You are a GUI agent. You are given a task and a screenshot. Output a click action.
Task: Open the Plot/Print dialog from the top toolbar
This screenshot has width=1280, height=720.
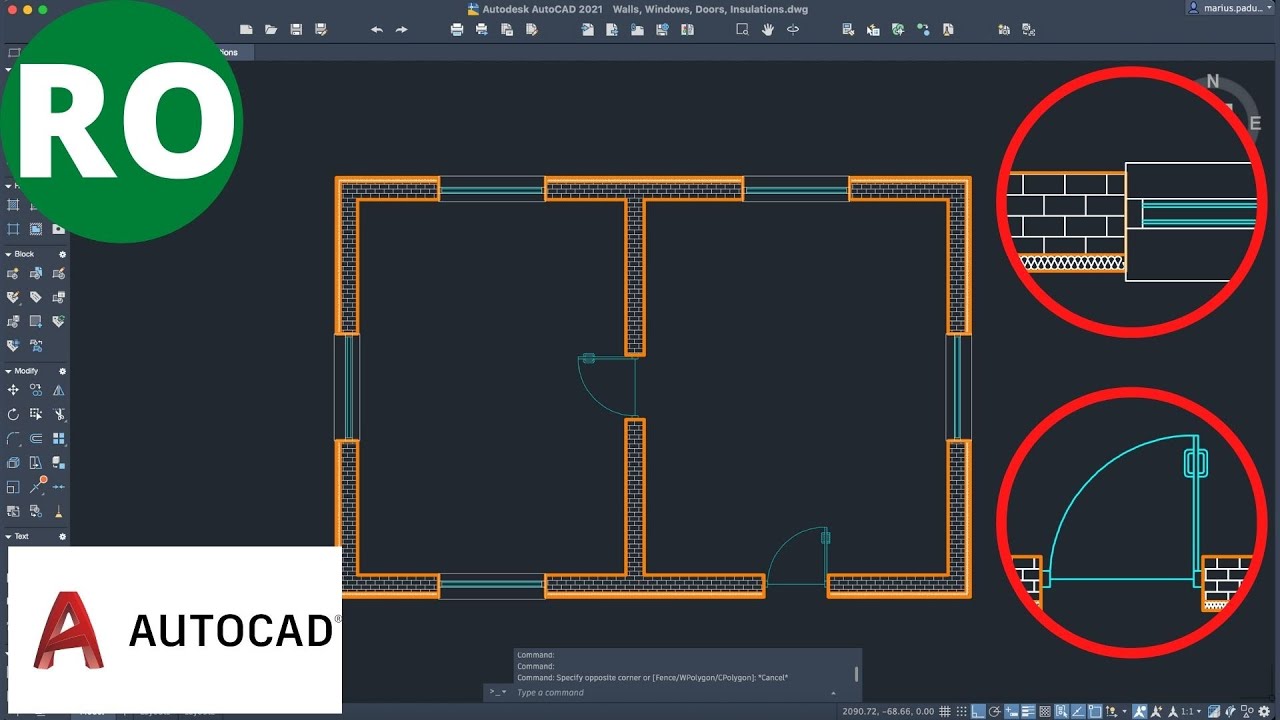[457, 30]
